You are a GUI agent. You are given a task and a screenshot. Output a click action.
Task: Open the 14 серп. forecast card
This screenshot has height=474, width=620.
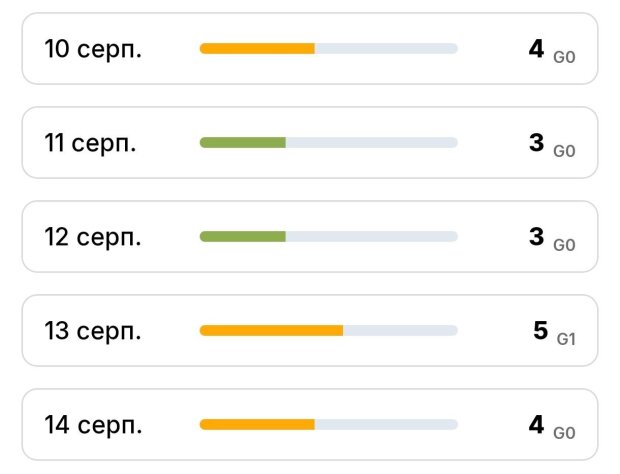coord(310,425)
